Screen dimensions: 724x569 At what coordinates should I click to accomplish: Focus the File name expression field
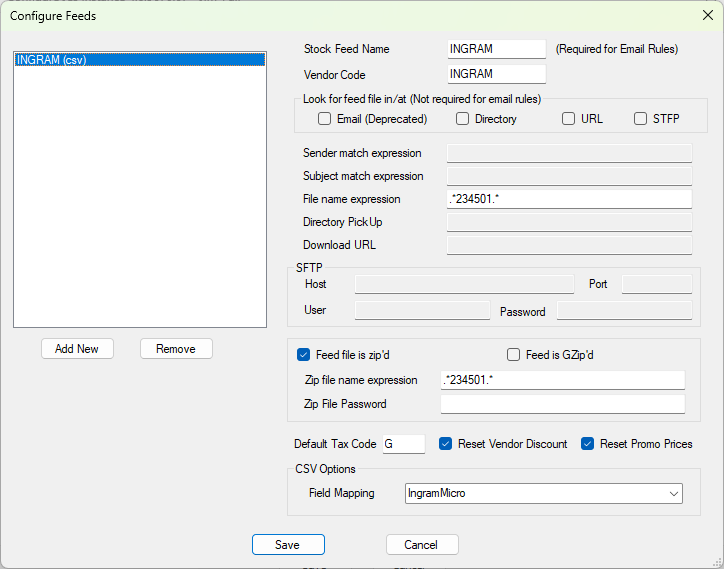coord(569,199)
